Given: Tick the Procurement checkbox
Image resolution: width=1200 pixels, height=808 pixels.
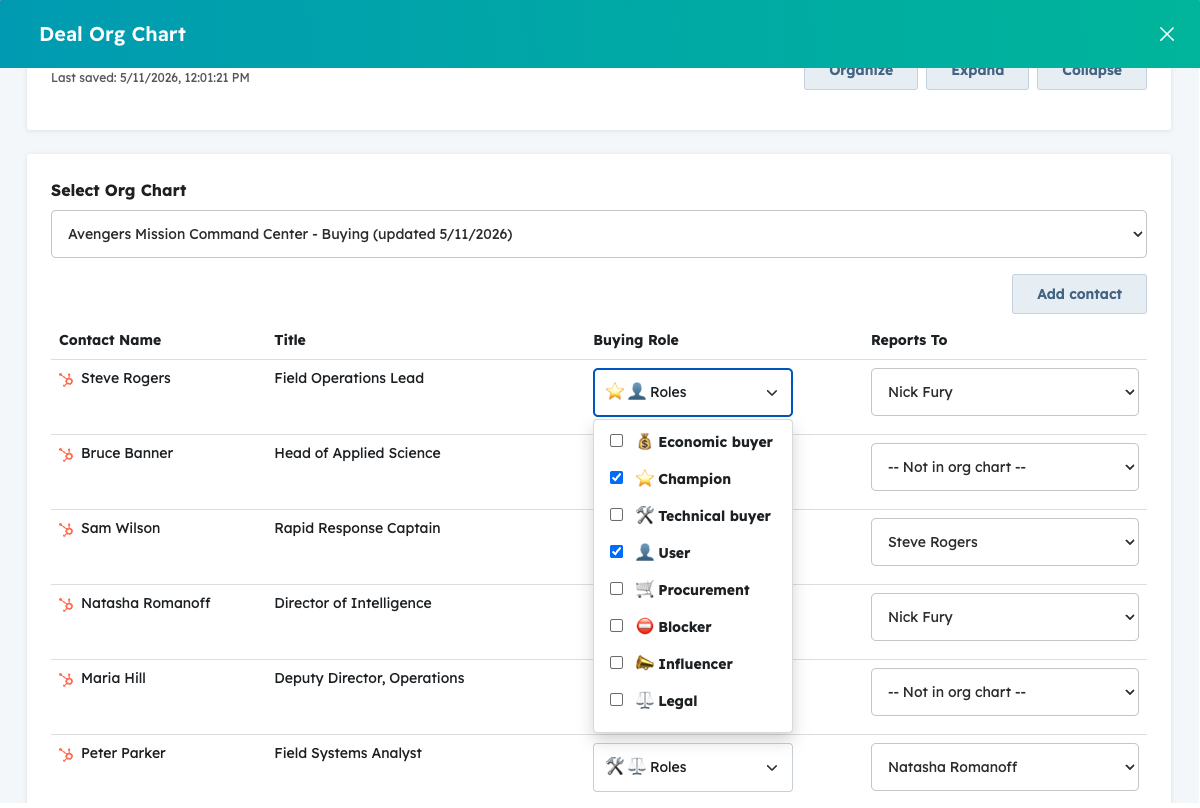Looking at the screenshot, I should coord(616,589).
